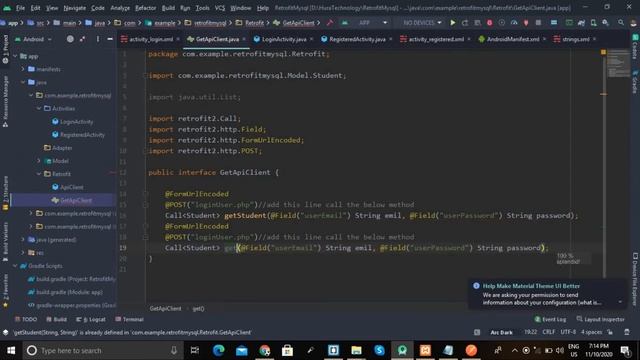Open Microsoft Edge from the taskbar
Screen dimensions: 640x360
(219, 350)
